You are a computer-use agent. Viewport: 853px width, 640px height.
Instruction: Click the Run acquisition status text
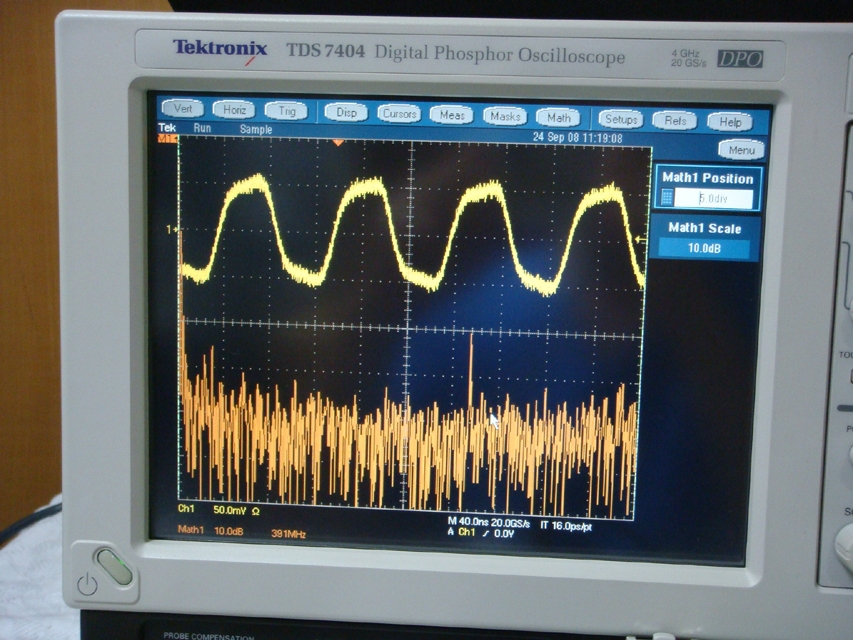pyautogui.click(x=202, y=128)
